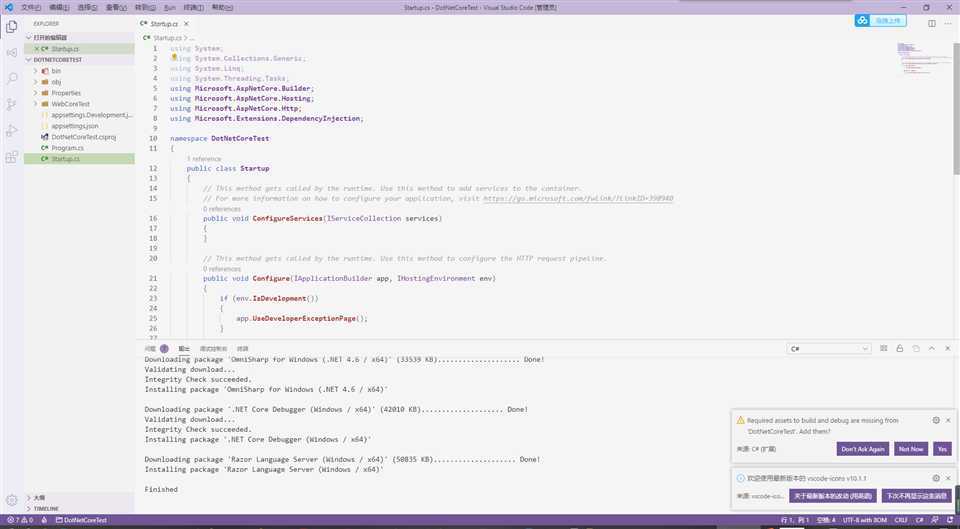960x529 pixels.
Task: Close Startup.cs in open editors list
Action: [x=37, y=48]
